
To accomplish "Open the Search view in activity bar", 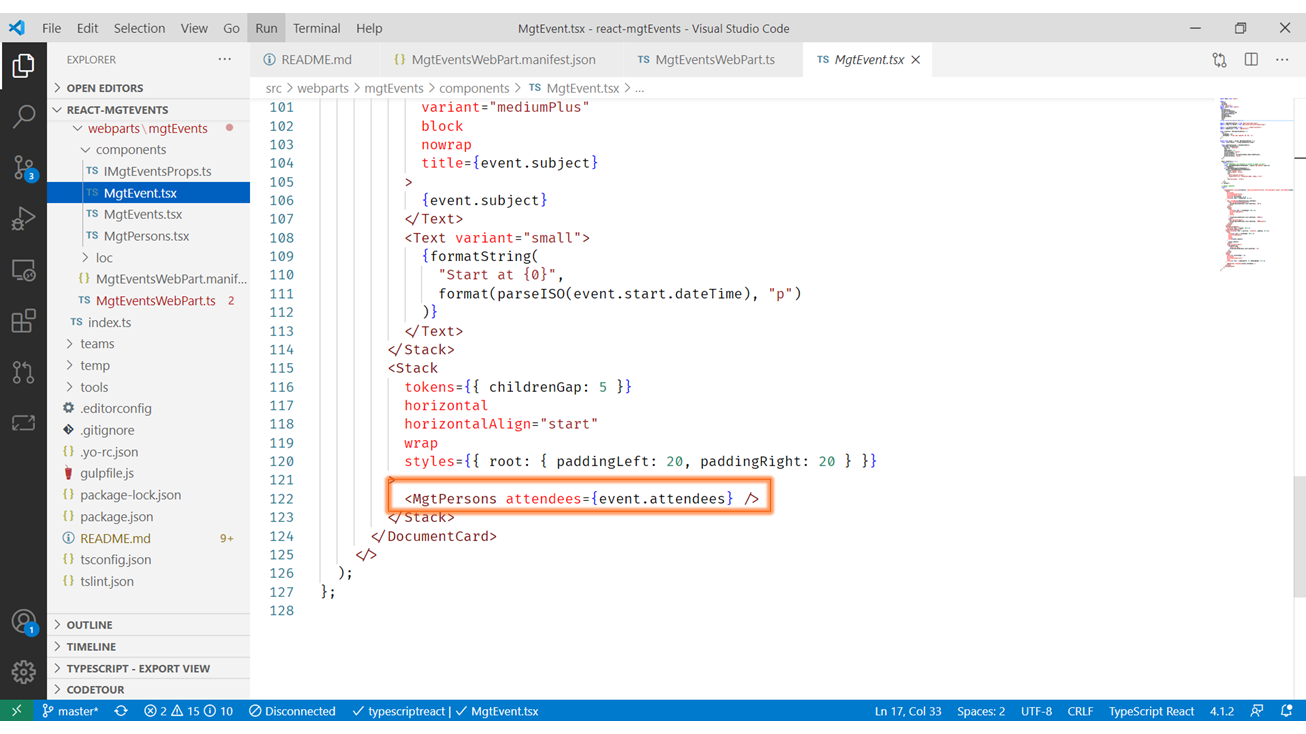I will pyautogui.click(x=23, y=116).
